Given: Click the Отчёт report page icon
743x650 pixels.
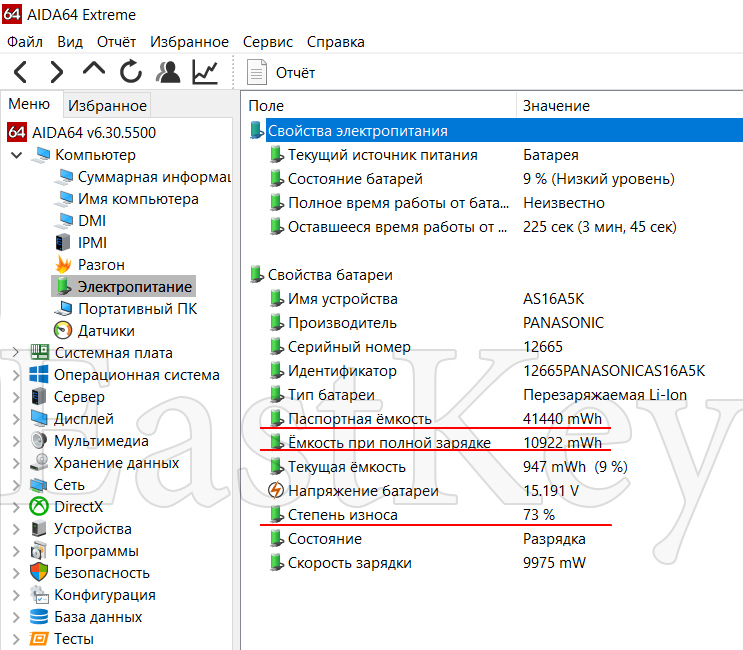Looking at the screenshot, I should (x=257, y=72).
